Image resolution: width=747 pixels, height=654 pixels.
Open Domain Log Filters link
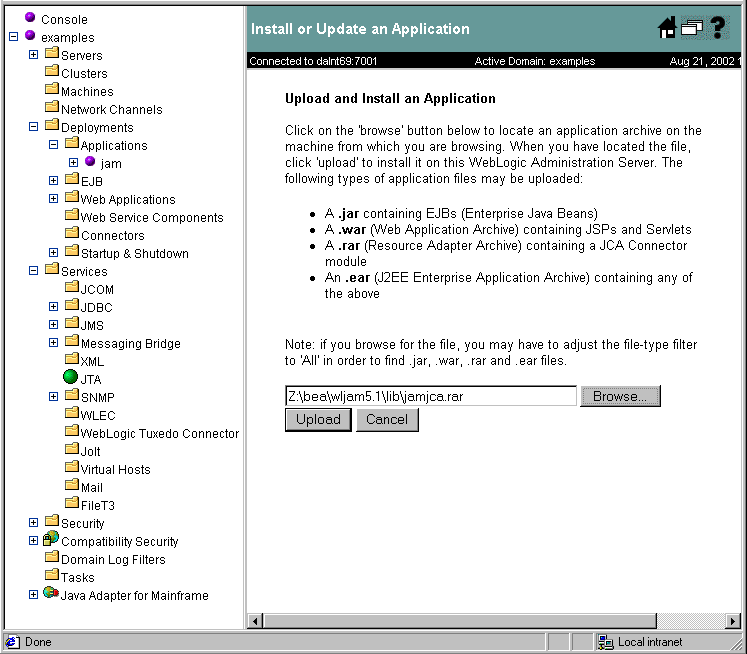pyautogui.click(x=113, y=560)
